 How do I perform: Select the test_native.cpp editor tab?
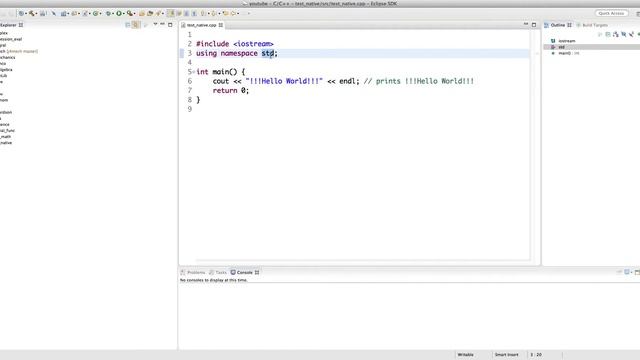point(201,25)
